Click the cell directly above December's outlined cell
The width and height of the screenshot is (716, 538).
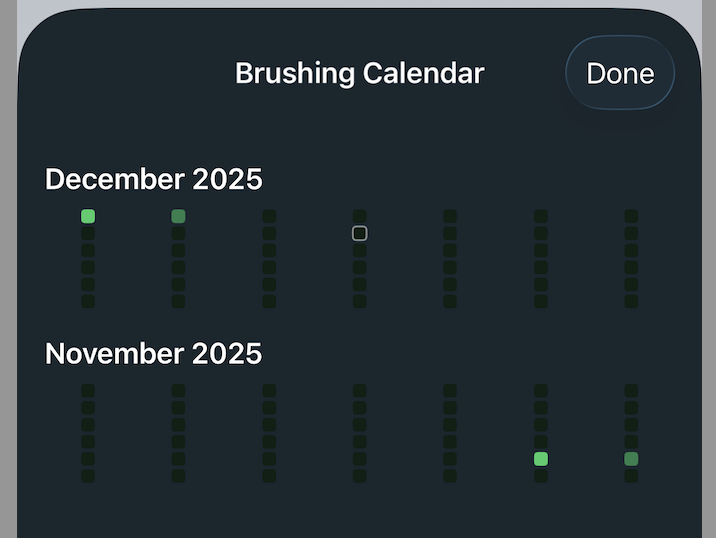click(360, 216)
